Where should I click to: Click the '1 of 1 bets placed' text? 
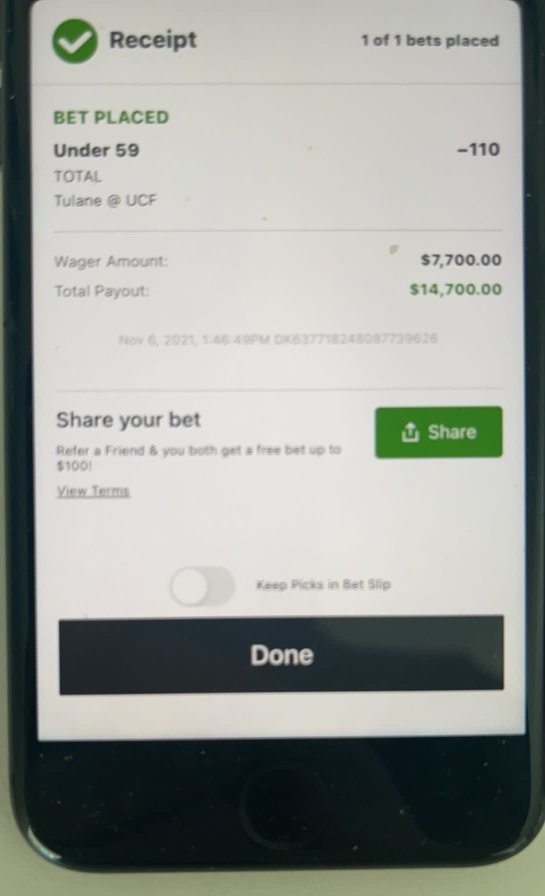(430, 41)
